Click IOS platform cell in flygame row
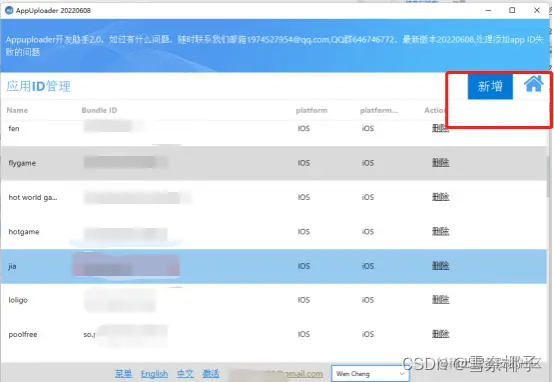This screenshot has width=554, height=382. click(303, 163)
